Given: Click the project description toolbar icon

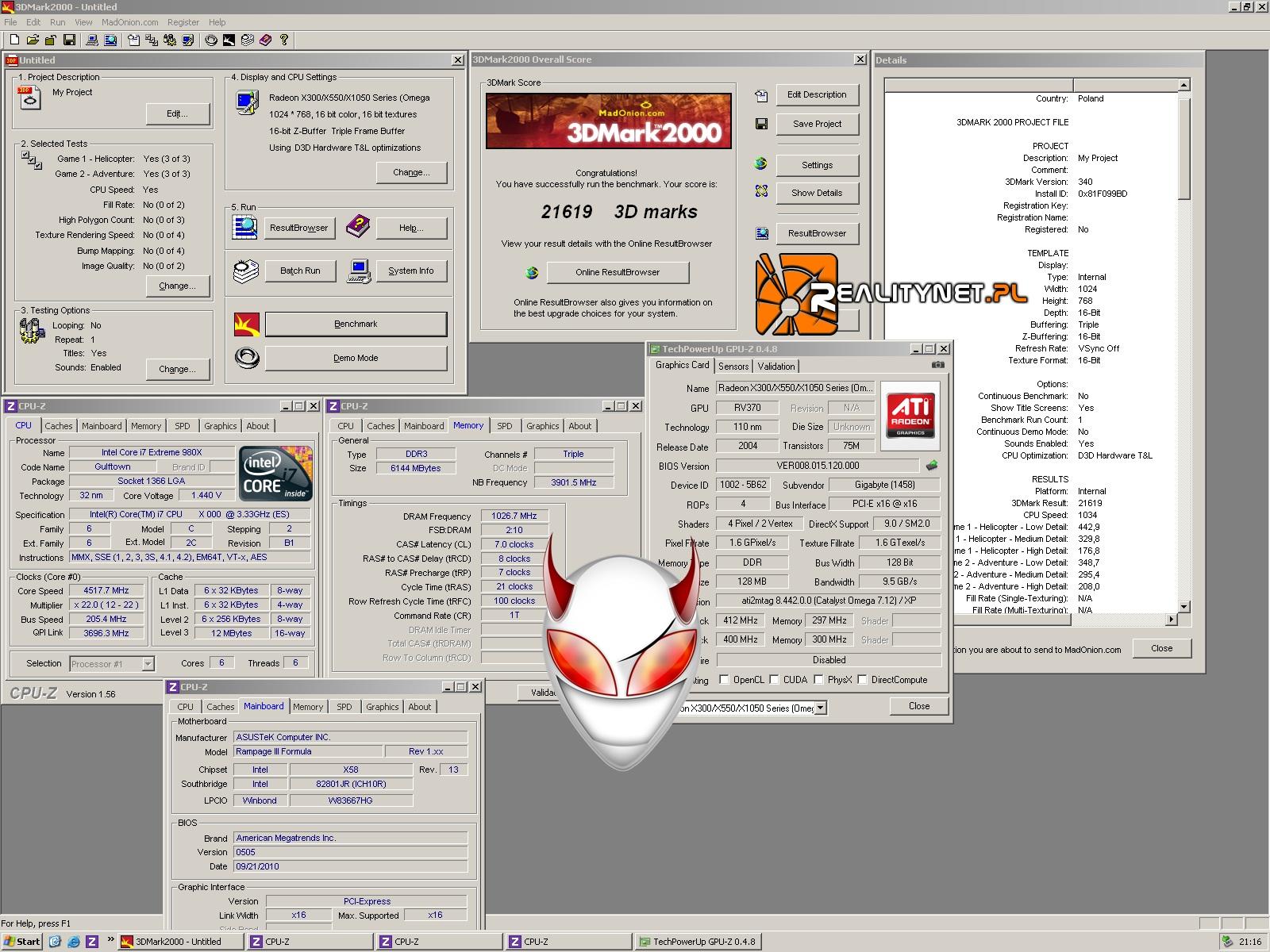Looking at the screenshot, I should [x=133, y=40].
